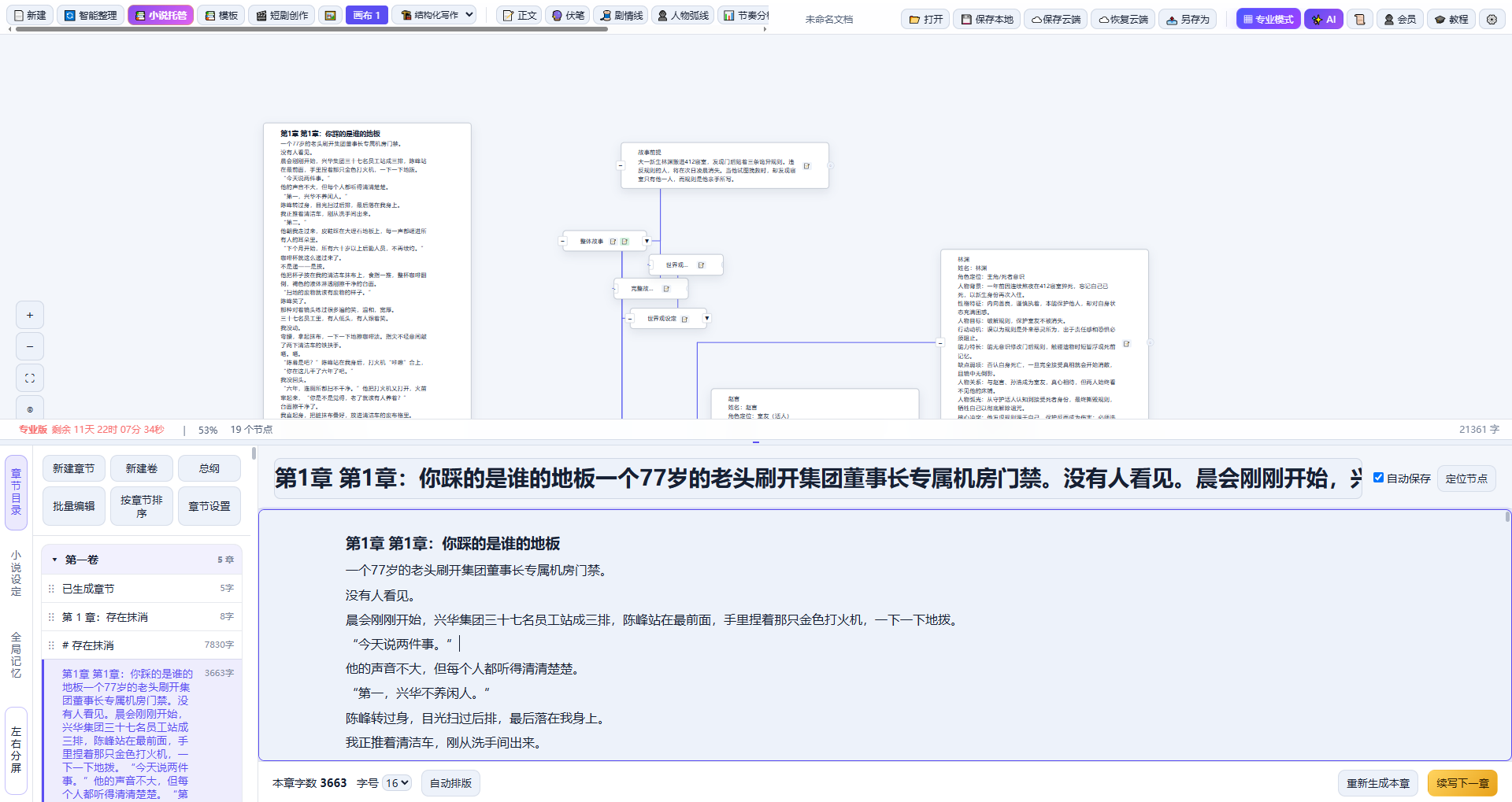This screenshot has width=1512, height=802.
Task: Select the 小说设定 side tab
Action: point(16,573)
